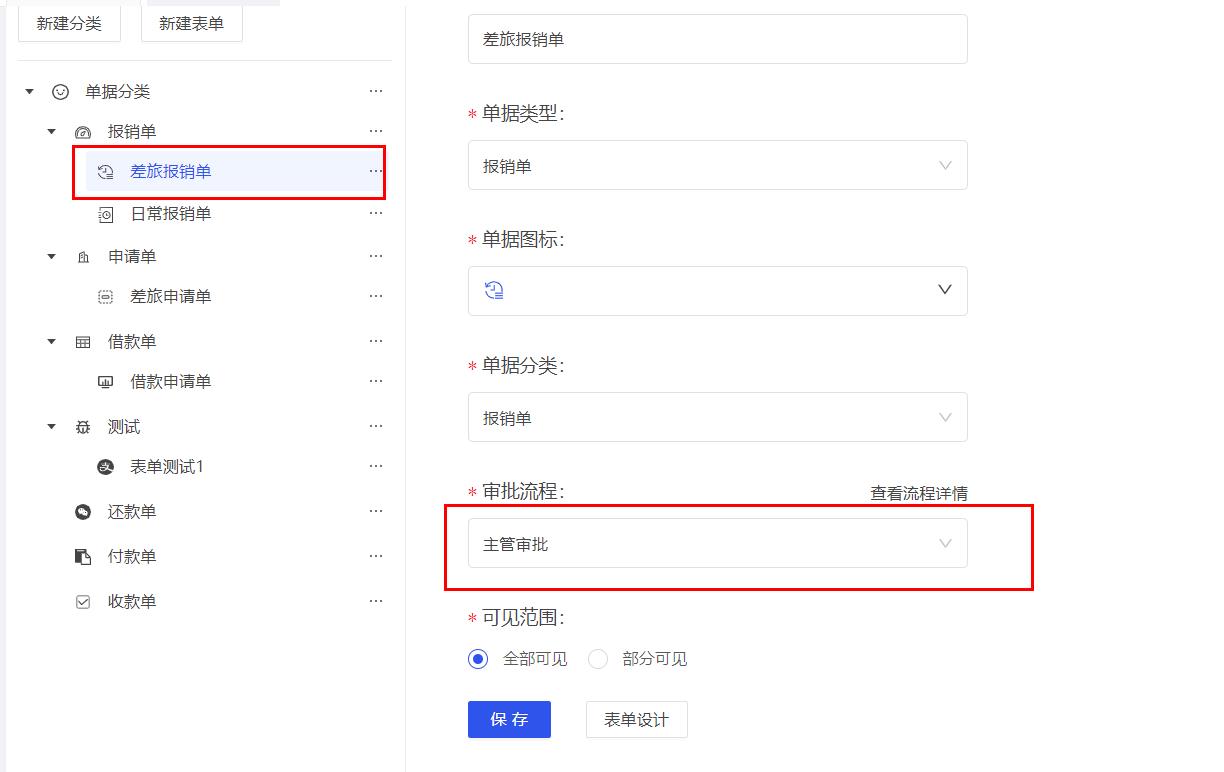1224x772 pixels.
Task: Click the document icon beside 付款单
Action: pyautogui.click(x=83, y=557)
